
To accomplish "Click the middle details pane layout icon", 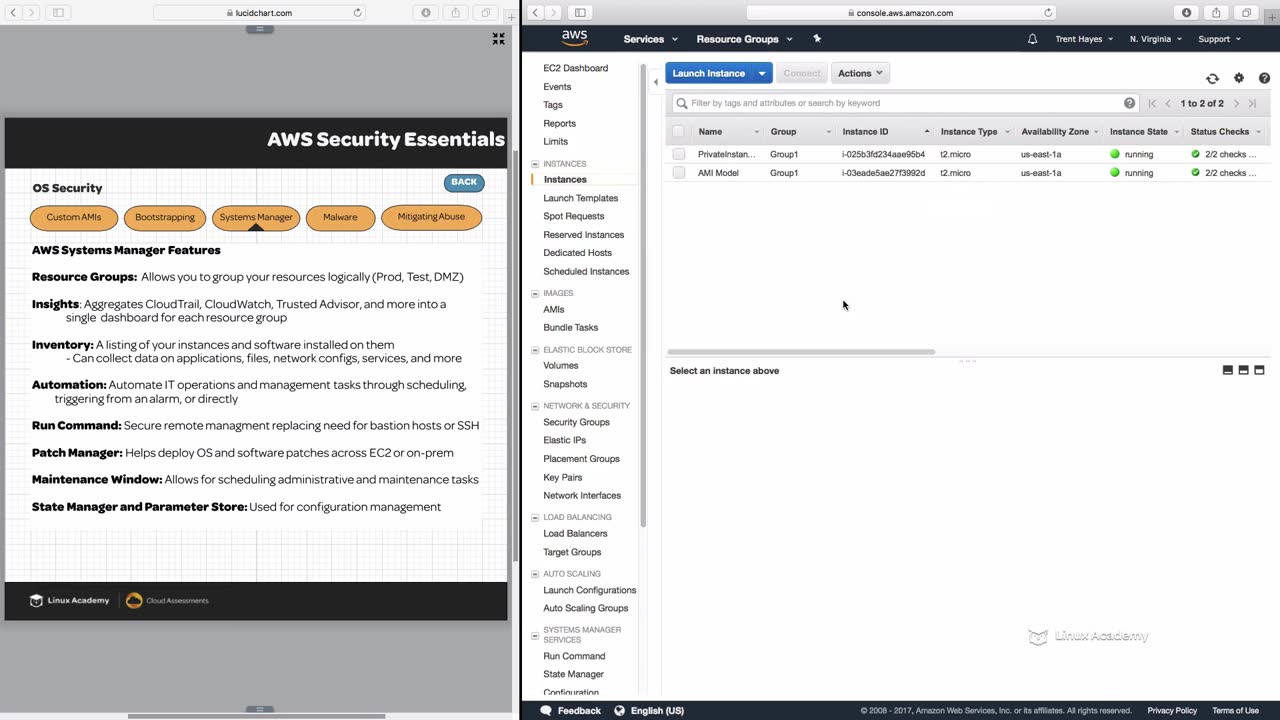I will pyautogui.click(x=1243, y=370).
